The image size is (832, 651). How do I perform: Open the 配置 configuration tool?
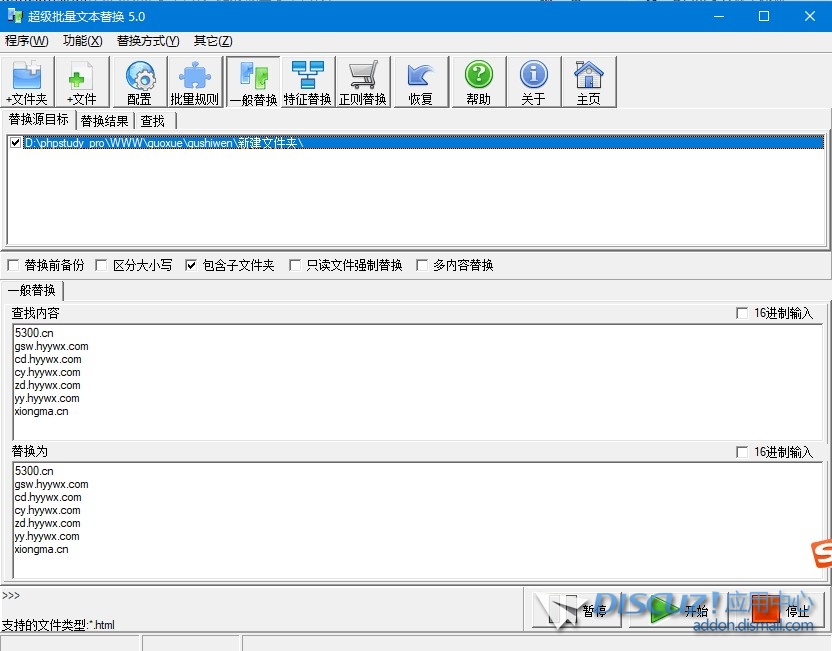pos(139,82)
